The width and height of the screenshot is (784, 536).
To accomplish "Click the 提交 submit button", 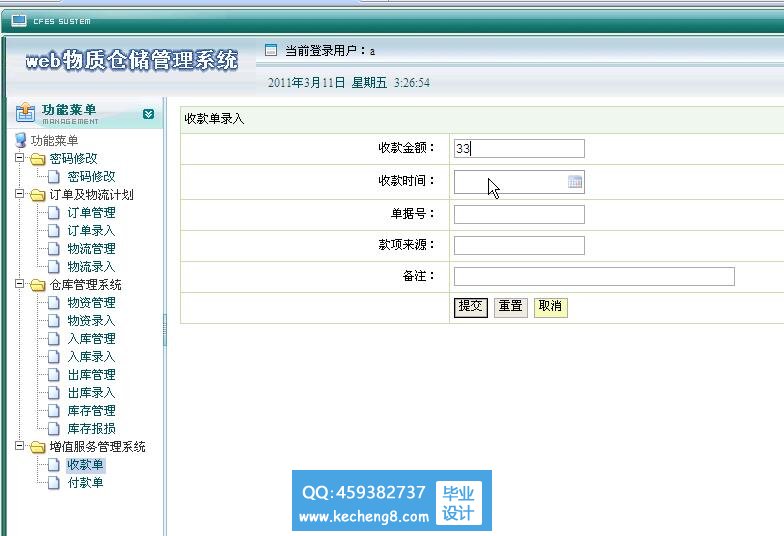I will coord(470,306).
